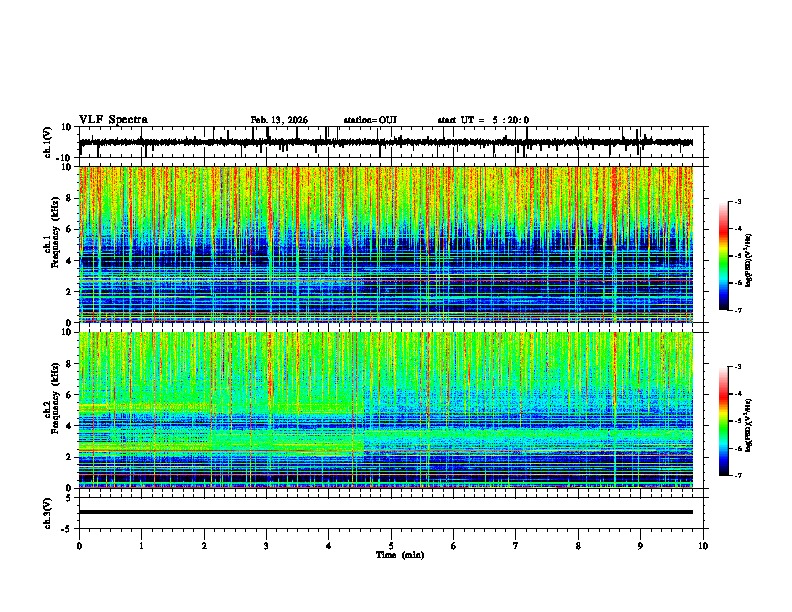Click the "Time (min)" x-axis label
This screenshot has width=792, height=612.
(400, 555)
